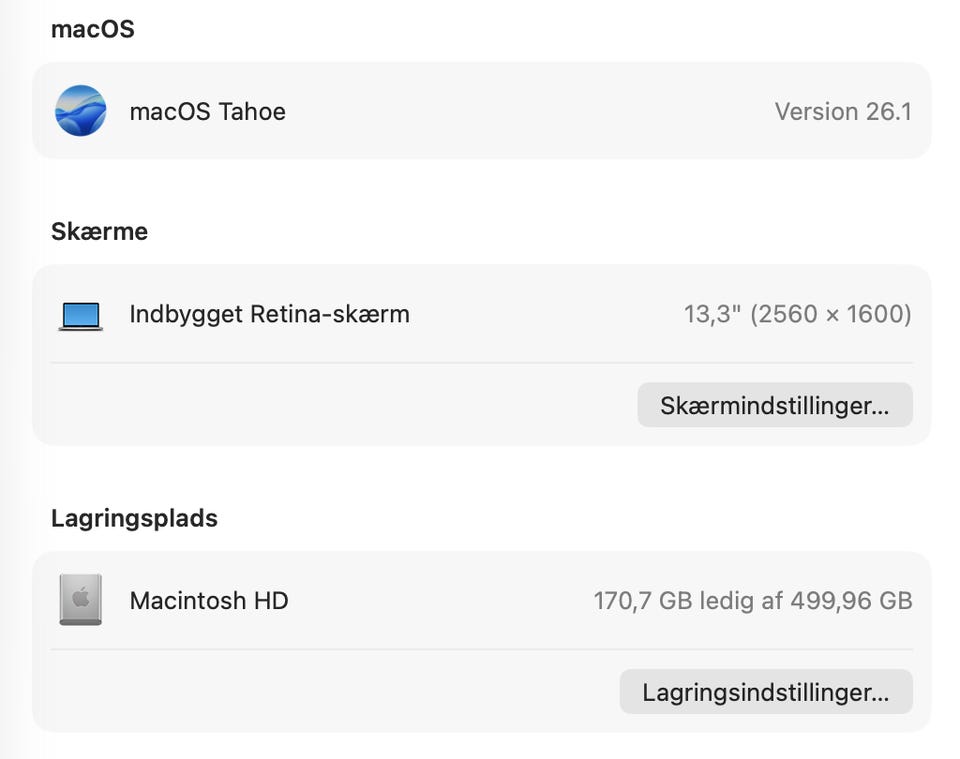The image size is (960, 759).
Task: Select the Indbygget Retina-skærm label
Action: tap(269, 314)
